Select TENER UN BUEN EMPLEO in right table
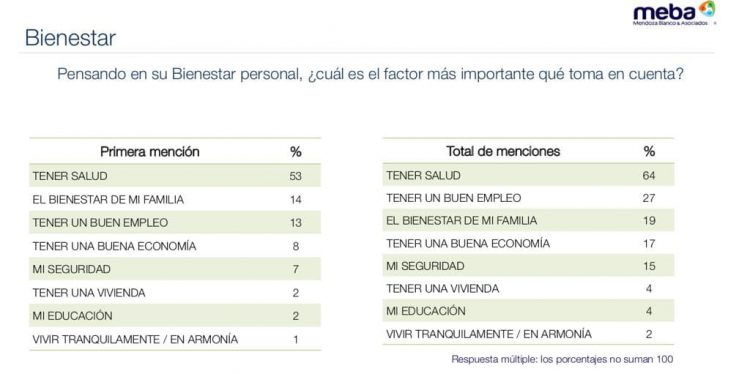Viewport: 750px width, 374px height. pyautogui.click(x=453, y=198)
